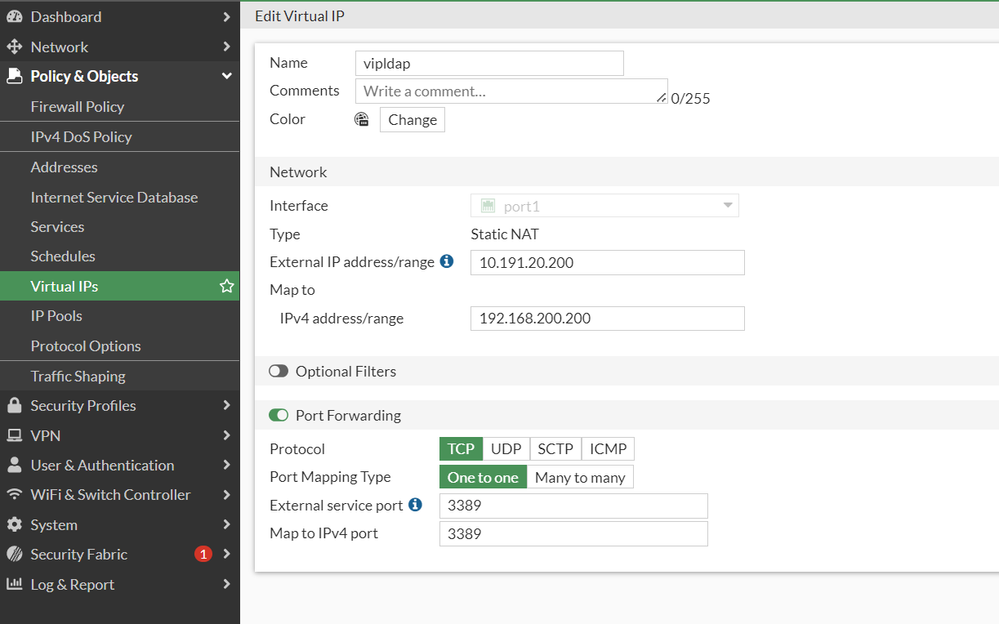Image resolution: width=999 pixels, height=624 pixels.
Task: Select the UDP protocol option
Action: point(506,449)
